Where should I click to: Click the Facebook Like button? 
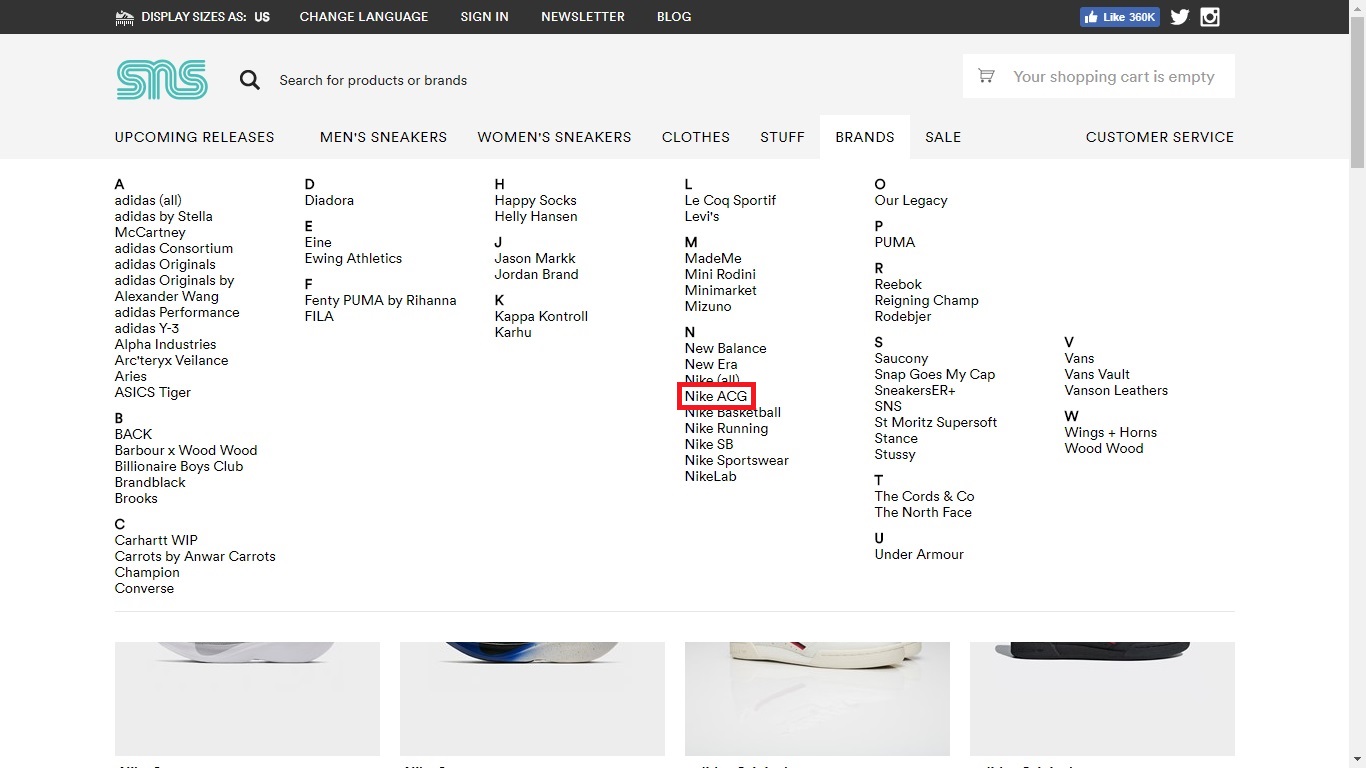pyautogui.click(x=1119, y=17)
